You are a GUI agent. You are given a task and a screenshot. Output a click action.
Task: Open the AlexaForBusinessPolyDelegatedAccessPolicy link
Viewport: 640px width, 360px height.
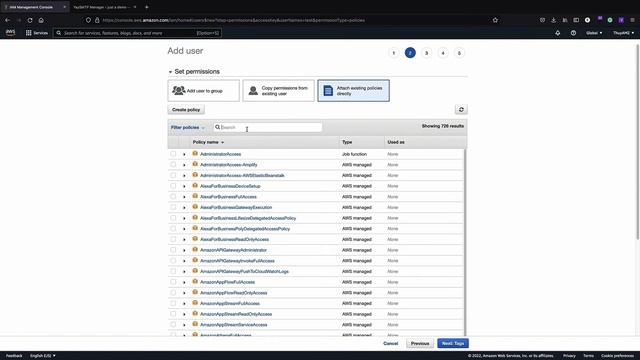point(245,229)
